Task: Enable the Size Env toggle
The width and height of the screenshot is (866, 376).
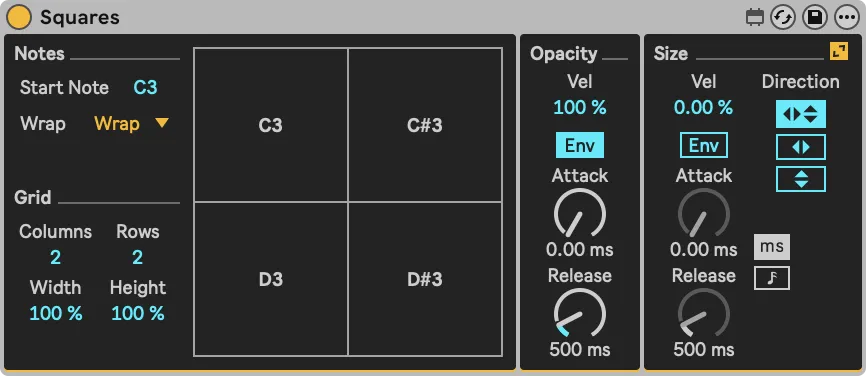Action: click(704, 145)
